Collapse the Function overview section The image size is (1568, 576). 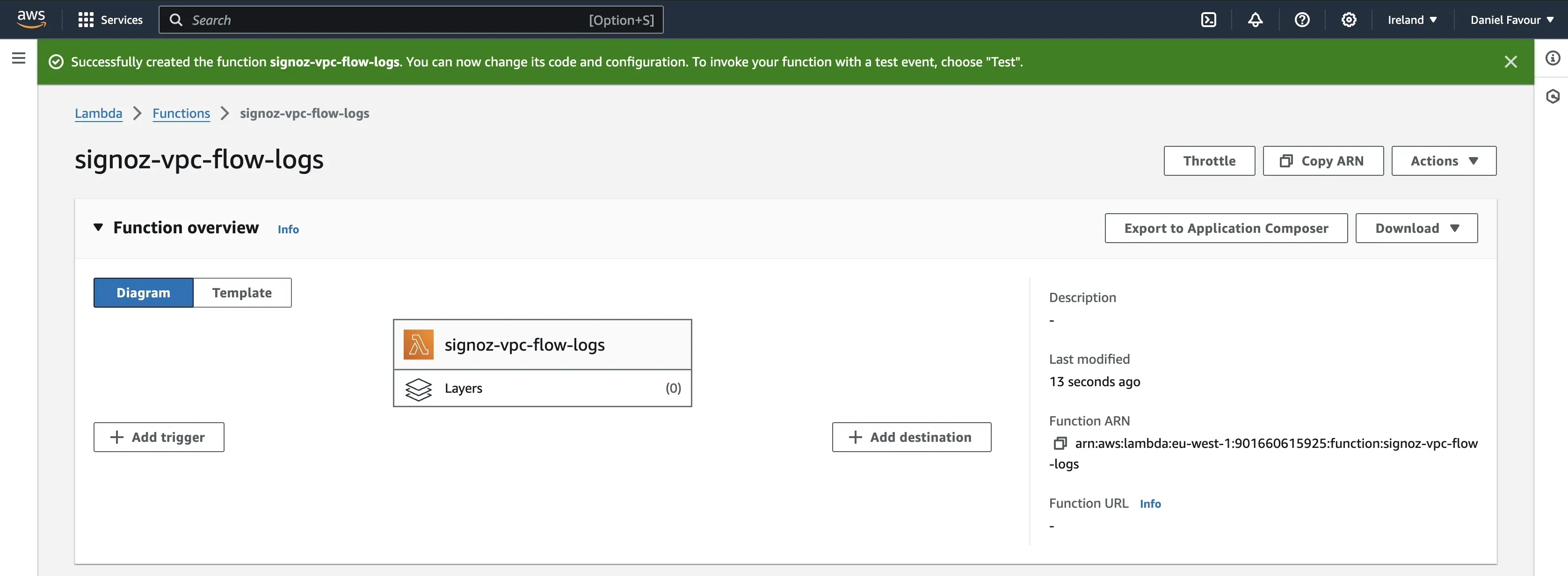click(98, 228)
